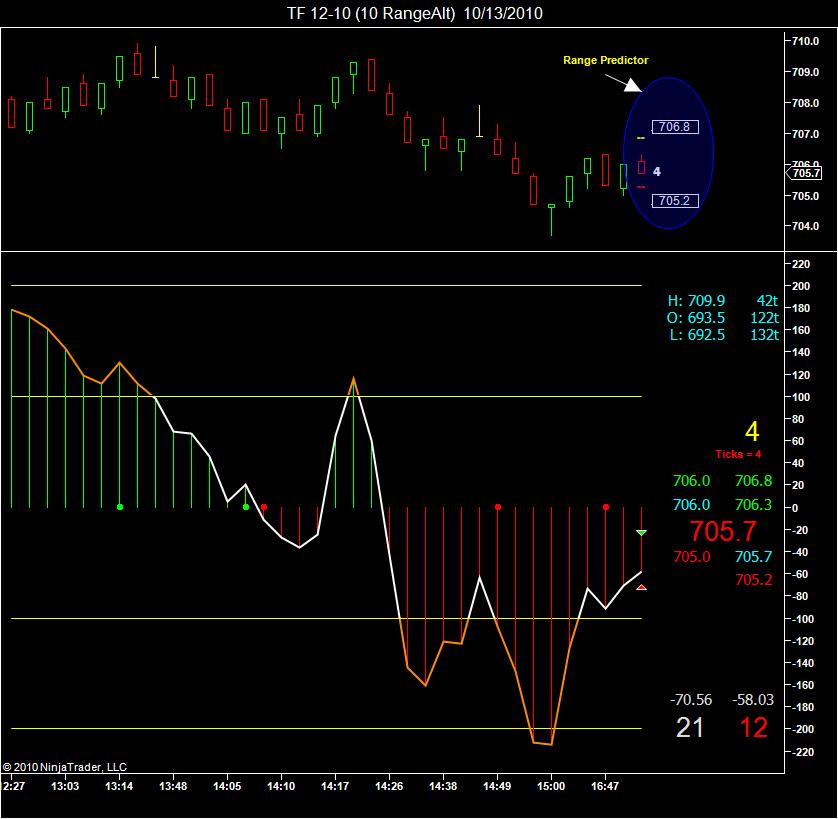
Task: Click the boxed 705.2 range predictor value
Action: (675, 200)
